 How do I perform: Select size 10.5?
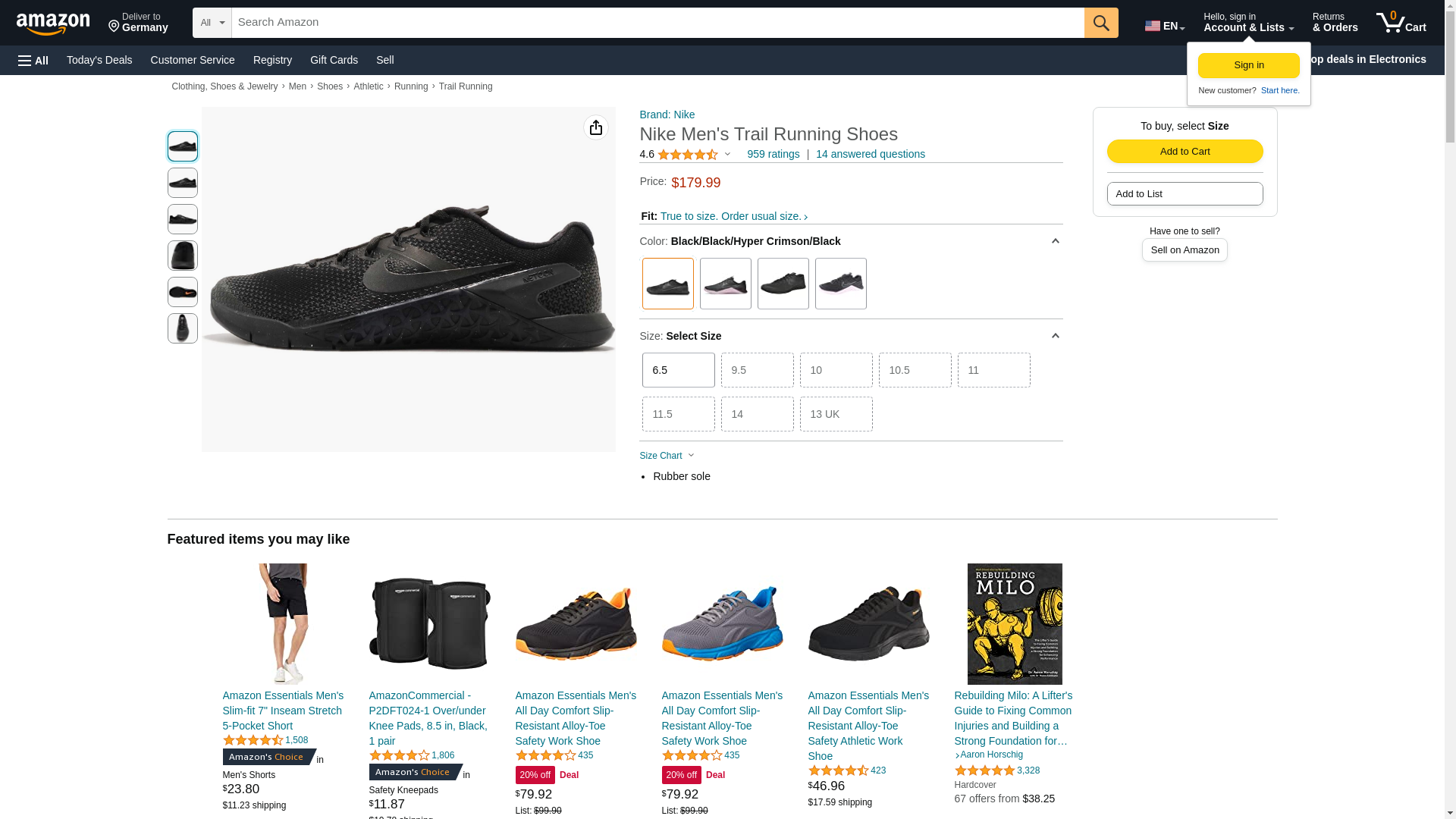tap(915, 370)
